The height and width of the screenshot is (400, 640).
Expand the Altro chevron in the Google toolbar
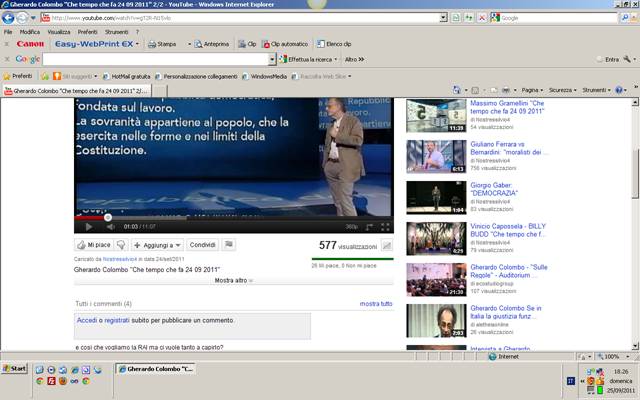pyautogui.click(x=355, y=60)
